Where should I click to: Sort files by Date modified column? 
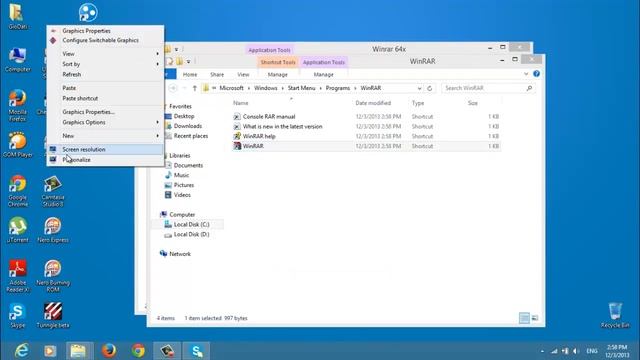373,103
